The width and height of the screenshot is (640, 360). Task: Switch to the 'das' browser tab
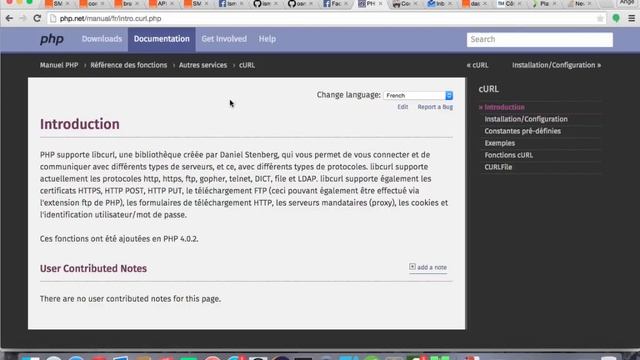tap(475, 4)
